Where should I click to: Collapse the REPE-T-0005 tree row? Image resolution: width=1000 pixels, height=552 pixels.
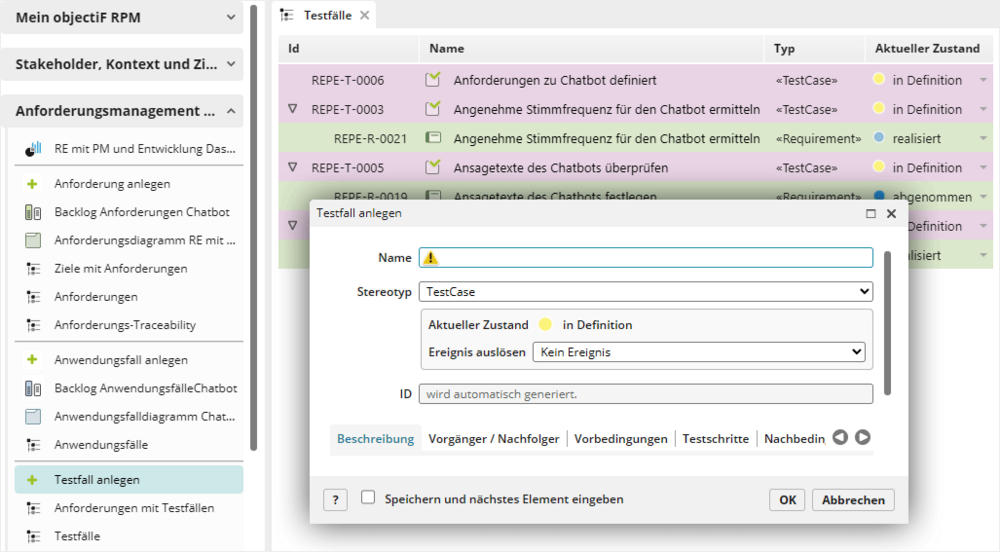pos(293,167)
